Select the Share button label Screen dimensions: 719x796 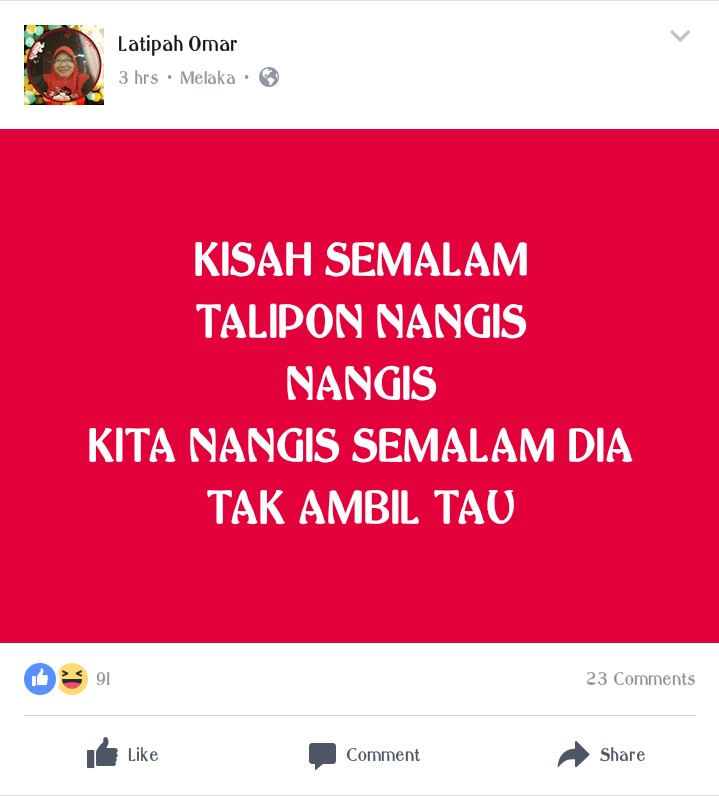coord(622,755)
